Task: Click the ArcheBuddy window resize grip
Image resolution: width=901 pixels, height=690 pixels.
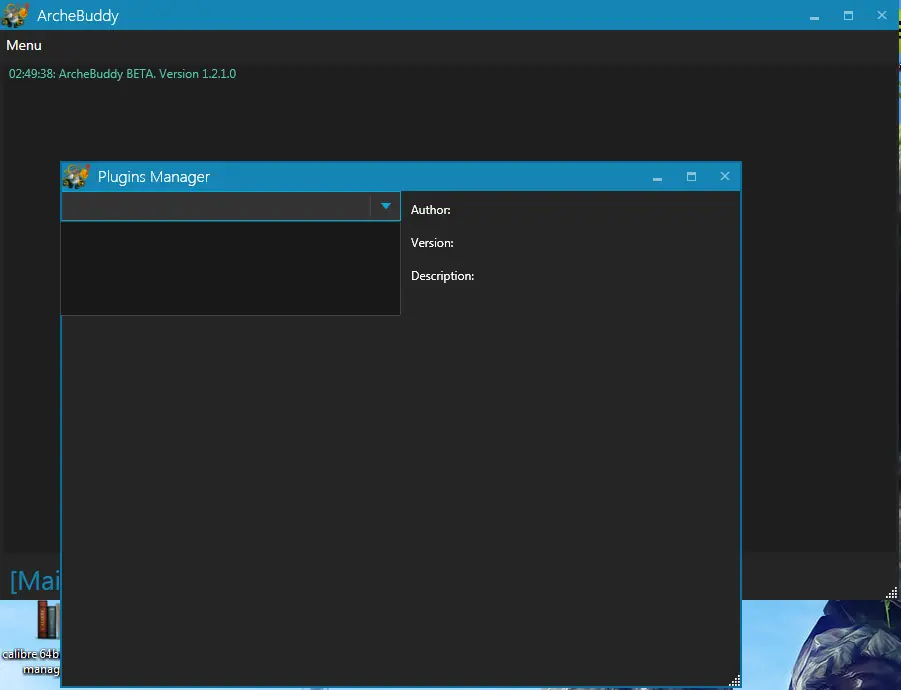Action: pyautogui.click(x=891, y=593)
